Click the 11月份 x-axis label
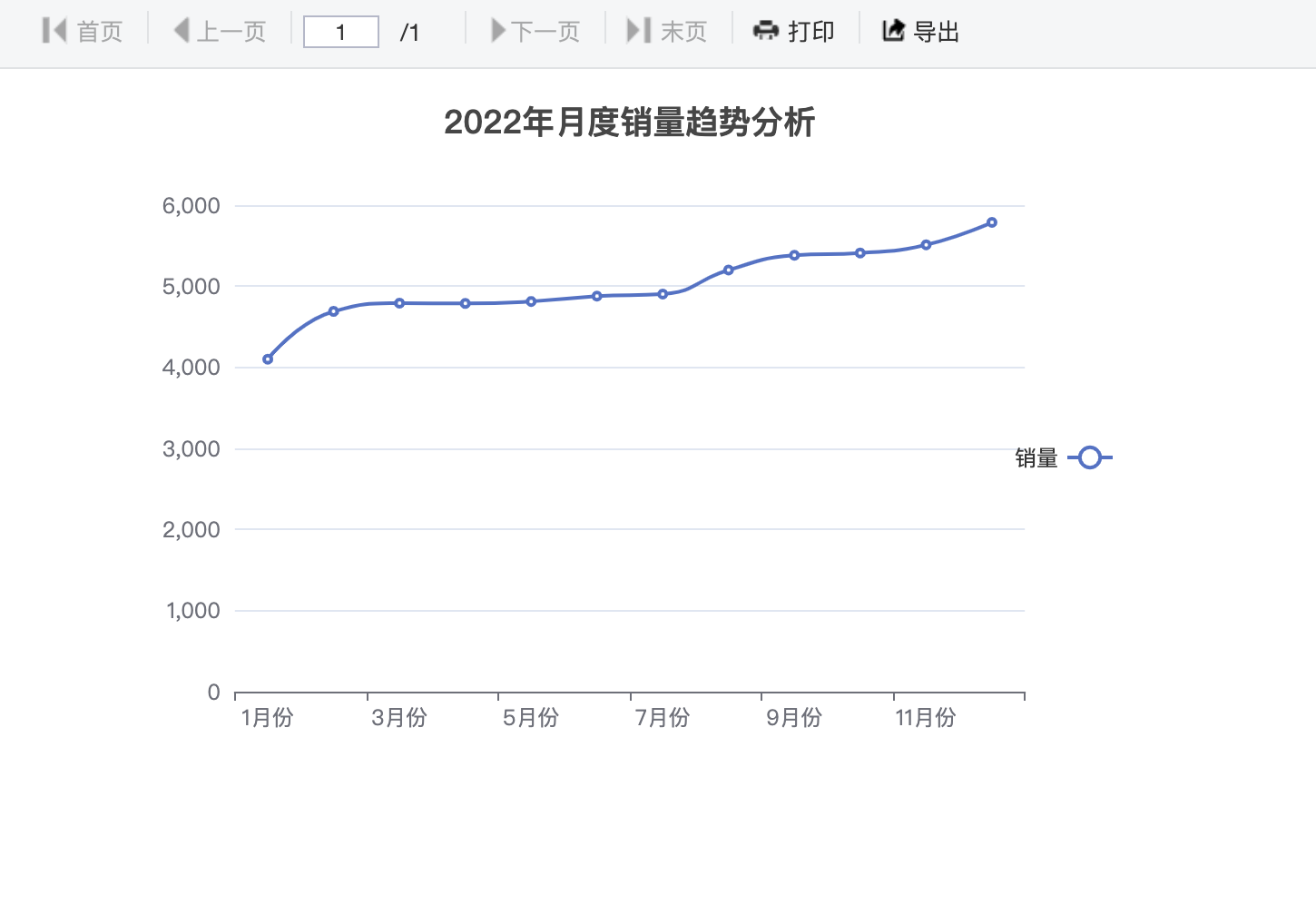 (926, 718)
